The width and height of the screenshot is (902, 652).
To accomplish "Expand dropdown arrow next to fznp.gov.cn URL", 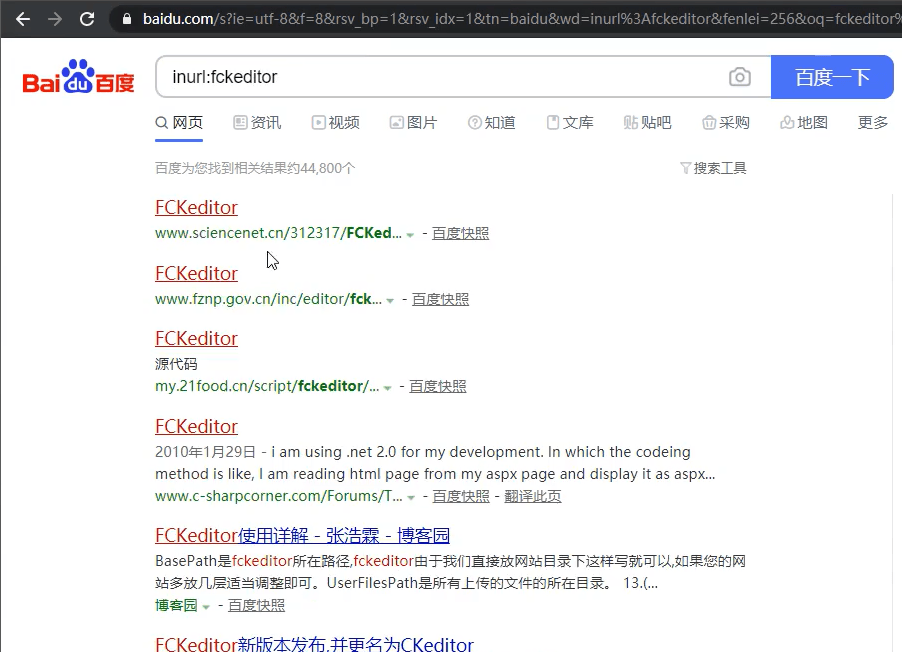I will coord(390,300).
